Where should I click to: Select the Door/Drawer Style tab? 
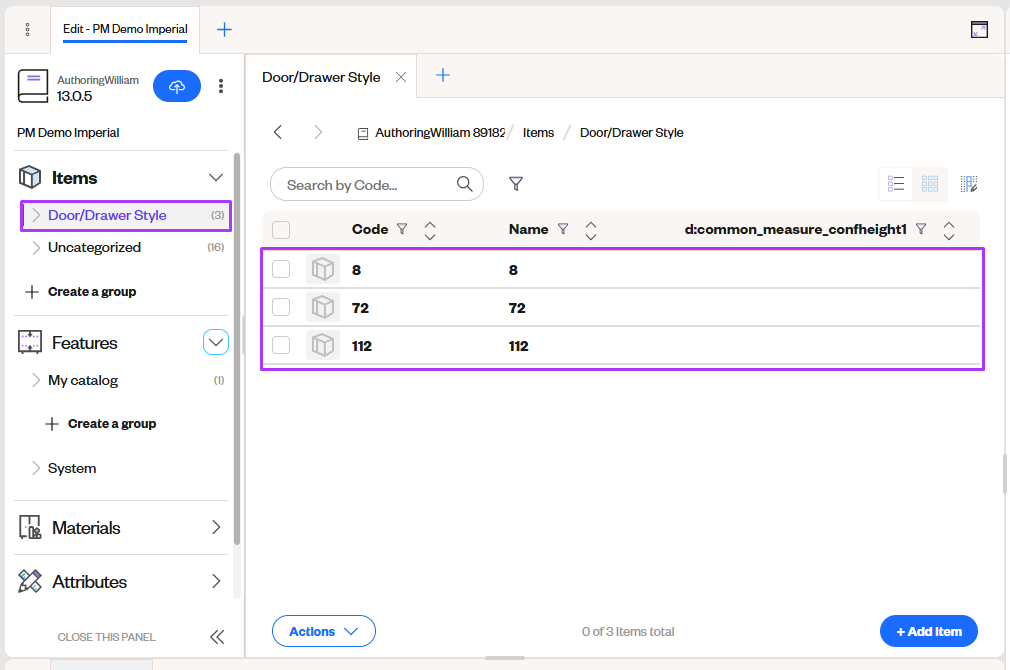pos(321,77)
